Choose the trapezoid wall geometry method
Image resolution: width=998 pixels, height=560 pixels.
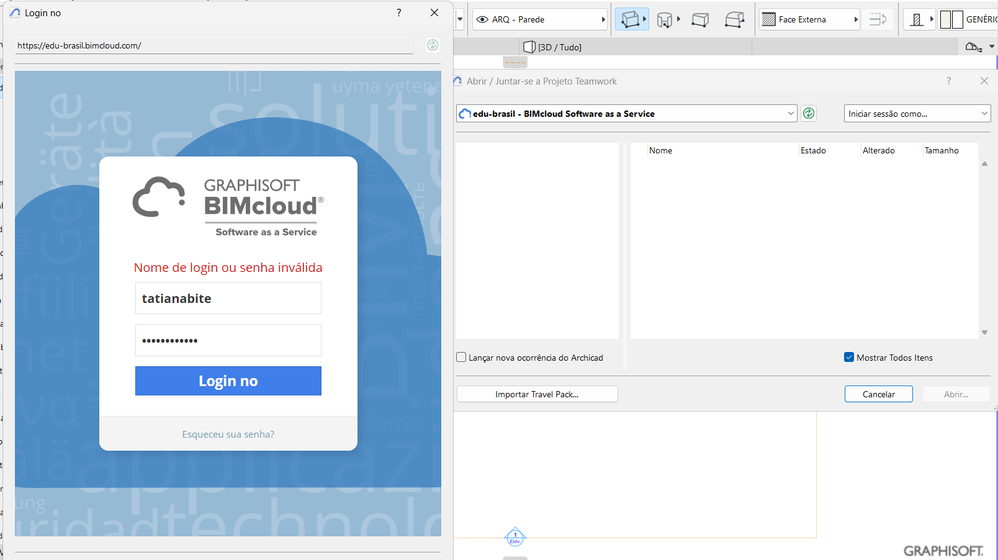click(x=700, y=20)
